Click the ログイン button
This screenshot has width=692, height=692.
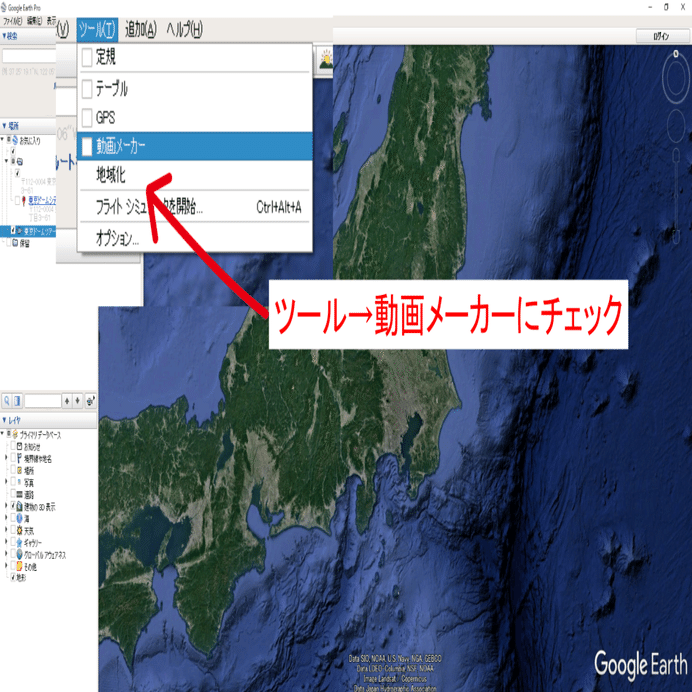pyautogui.click(x=662, y=36)
